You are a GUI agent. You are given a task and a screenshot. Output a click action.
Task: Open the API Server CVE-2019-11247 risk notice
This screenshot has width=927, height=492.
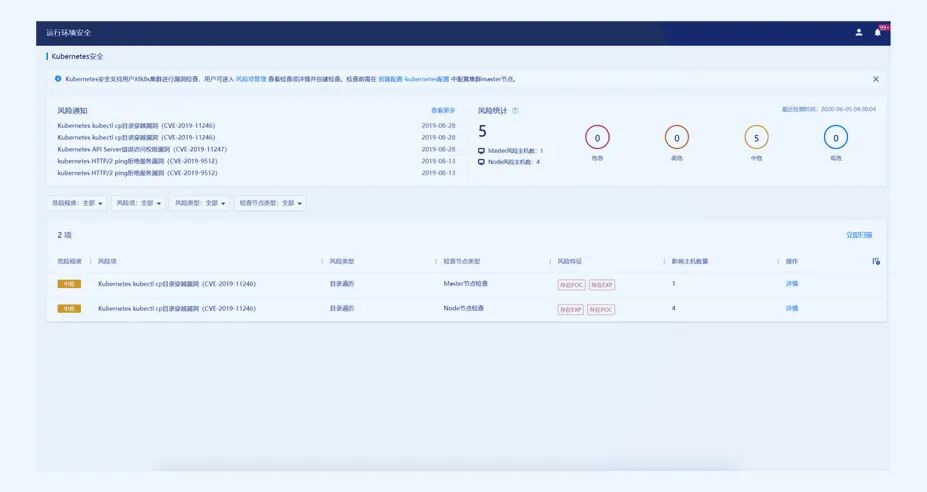click(142, 150)
